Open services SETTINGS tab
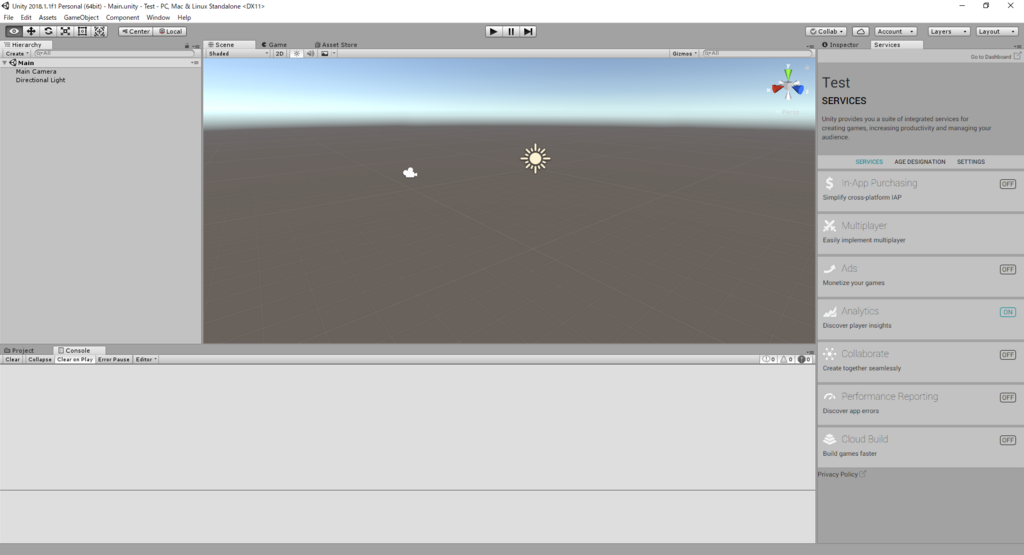1024x555 pixels. pos(970,162)
